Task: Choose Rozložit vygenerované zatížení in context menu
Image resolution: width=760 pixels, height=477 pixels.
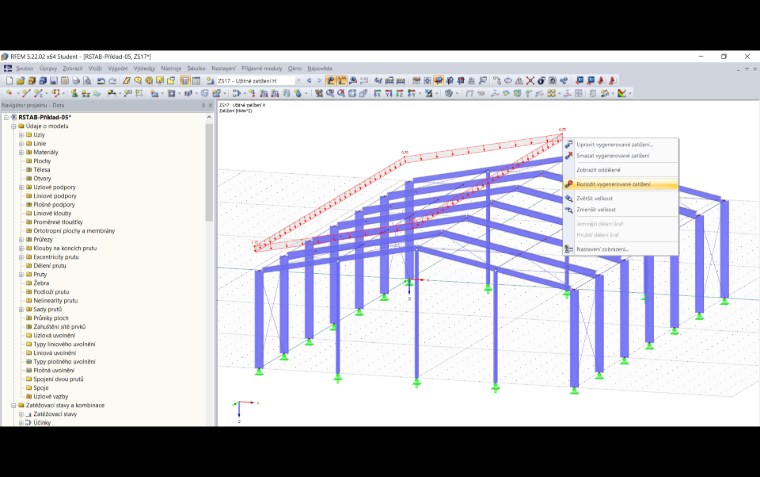Action: (x=620, y=184)
